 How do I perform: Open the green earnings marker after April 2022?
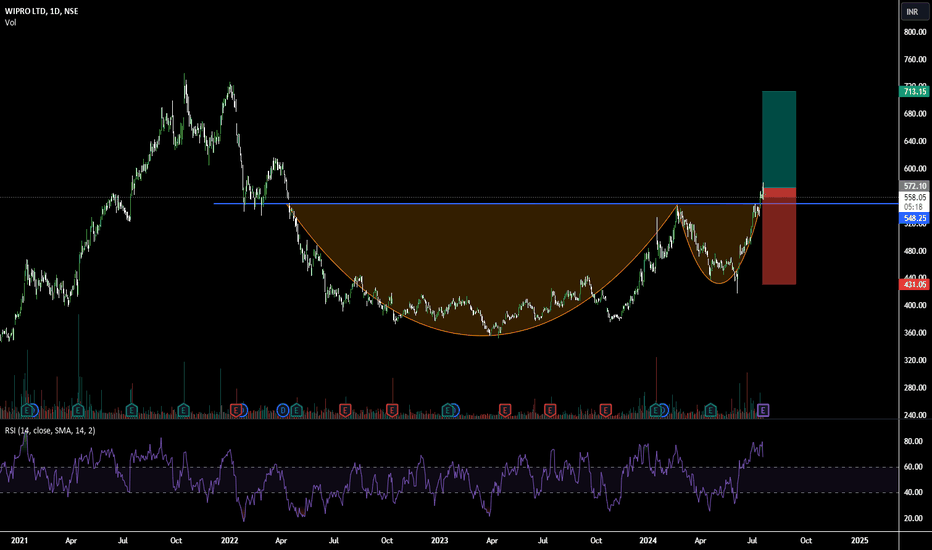[296, 410]
